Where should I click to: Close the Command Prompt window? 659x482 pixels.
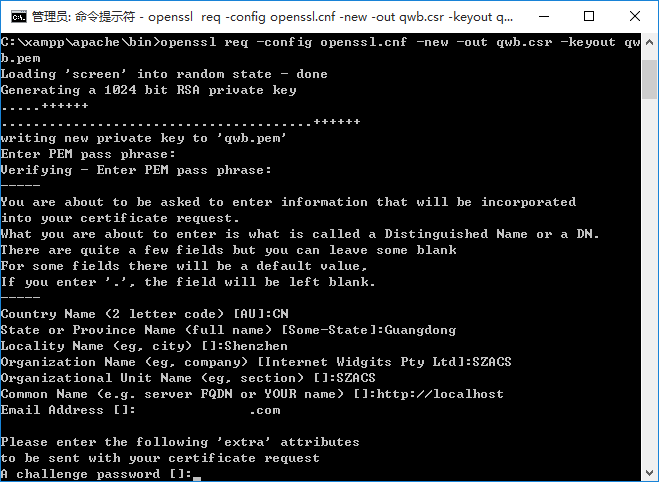pyautogui.click(x=636, y=16)
